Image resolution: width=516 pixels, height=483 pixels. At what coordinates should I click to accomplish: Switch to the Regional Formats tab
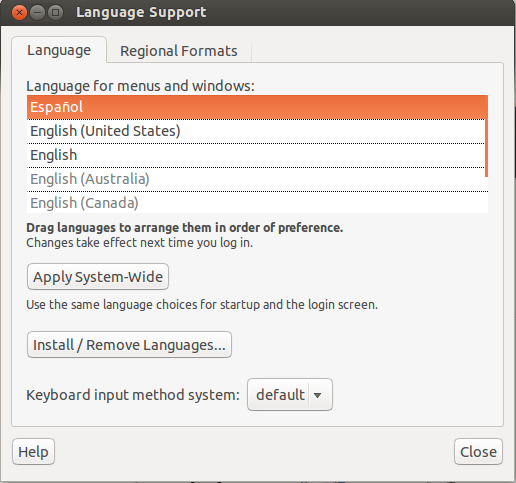pos(179,51)
